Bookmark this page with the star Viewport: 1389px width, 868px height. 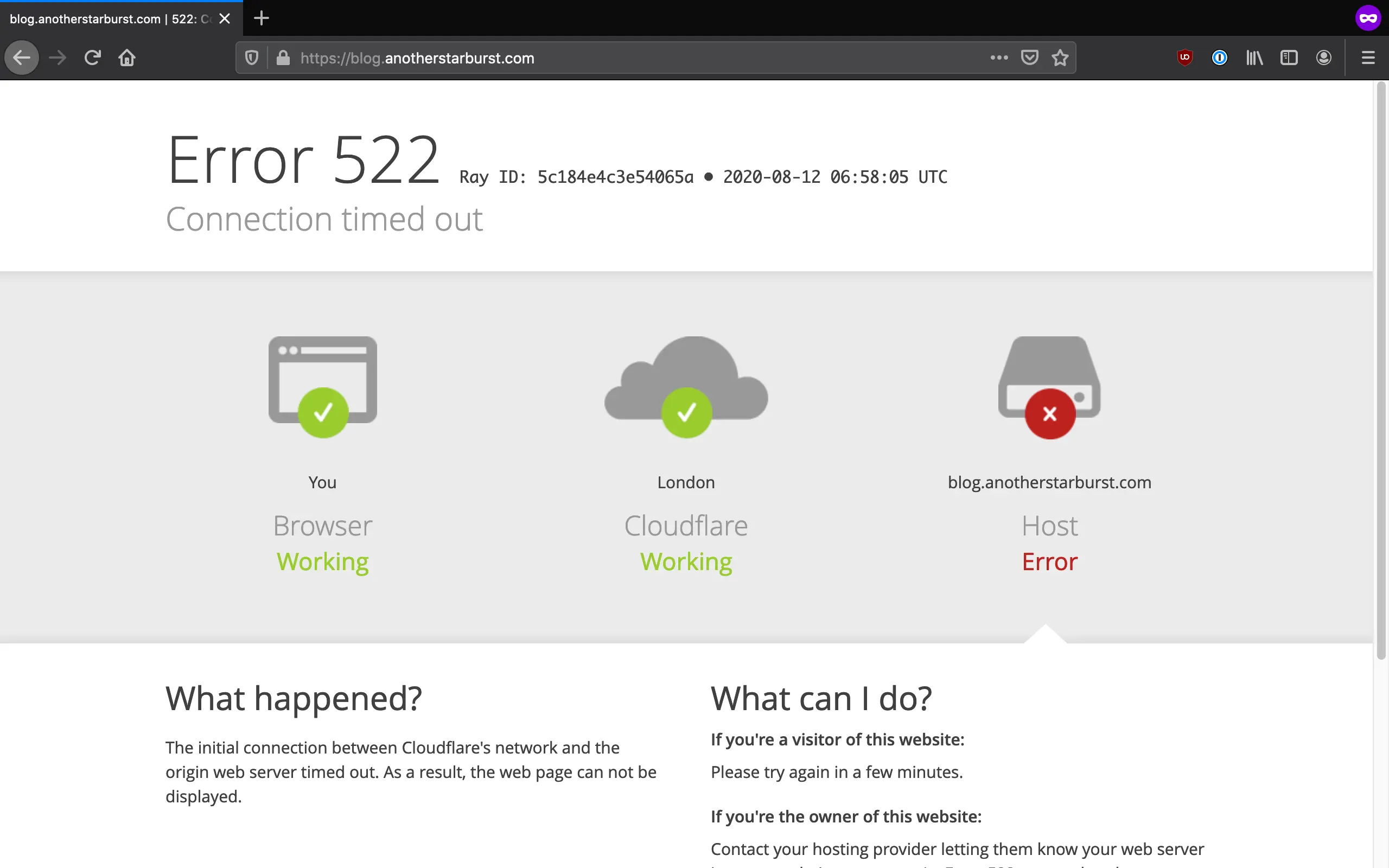tap(1060, 58)
